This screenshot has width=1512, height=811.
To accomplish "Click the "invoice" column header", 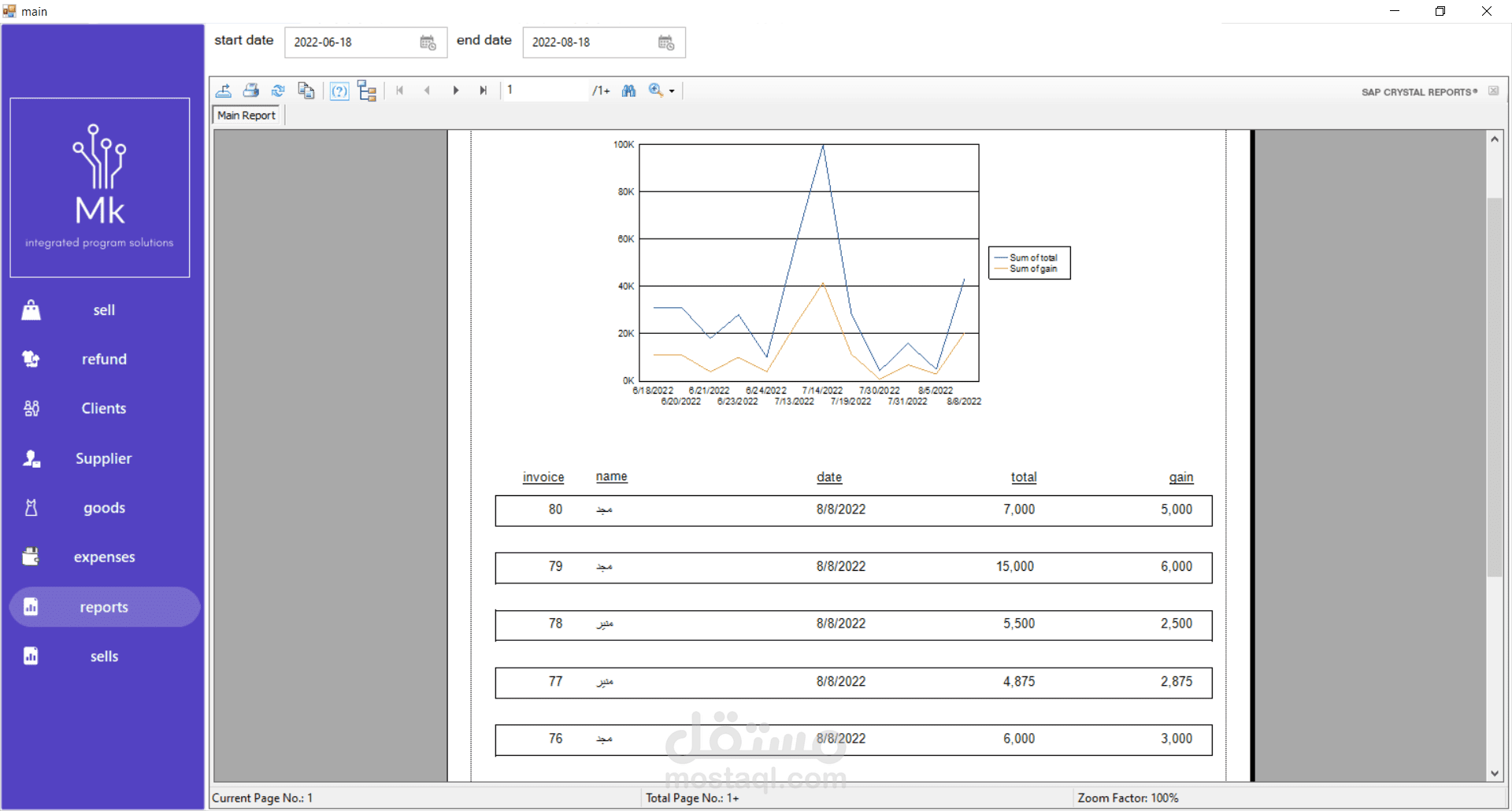I will (x=543, y=477).
